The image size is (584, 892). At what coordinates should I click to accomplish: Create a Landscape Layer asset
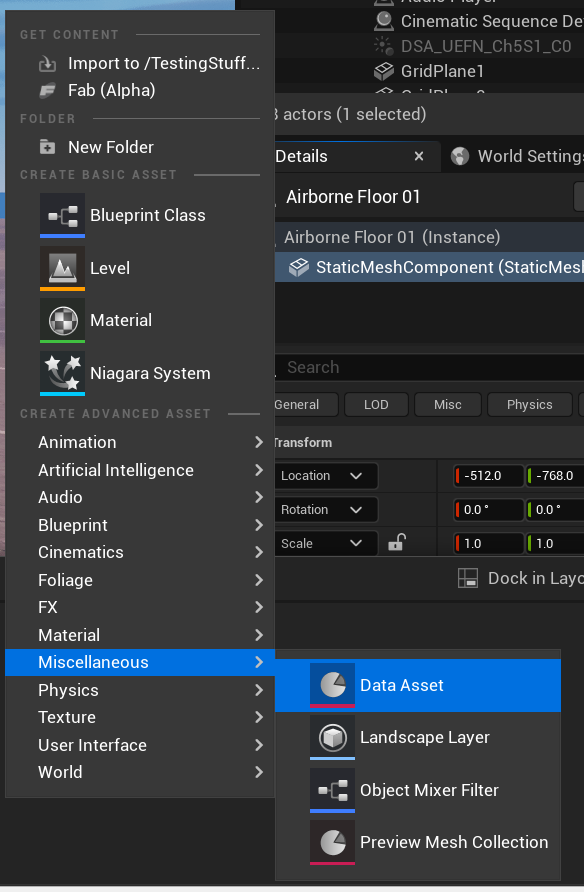pyautogui.click(x=418, y=738)
